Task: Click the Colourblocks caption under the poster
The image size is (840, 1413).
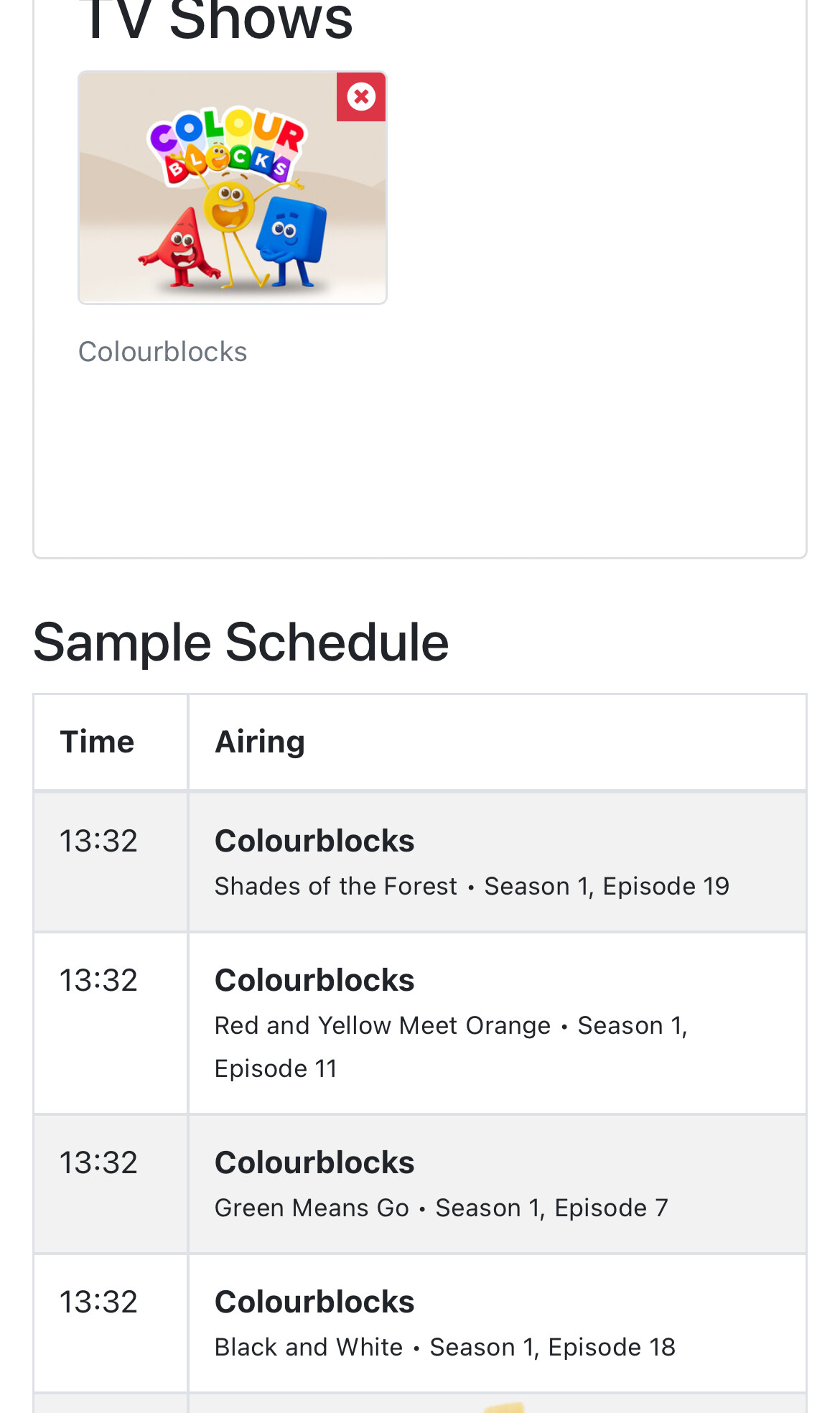Action: (162, 352)
